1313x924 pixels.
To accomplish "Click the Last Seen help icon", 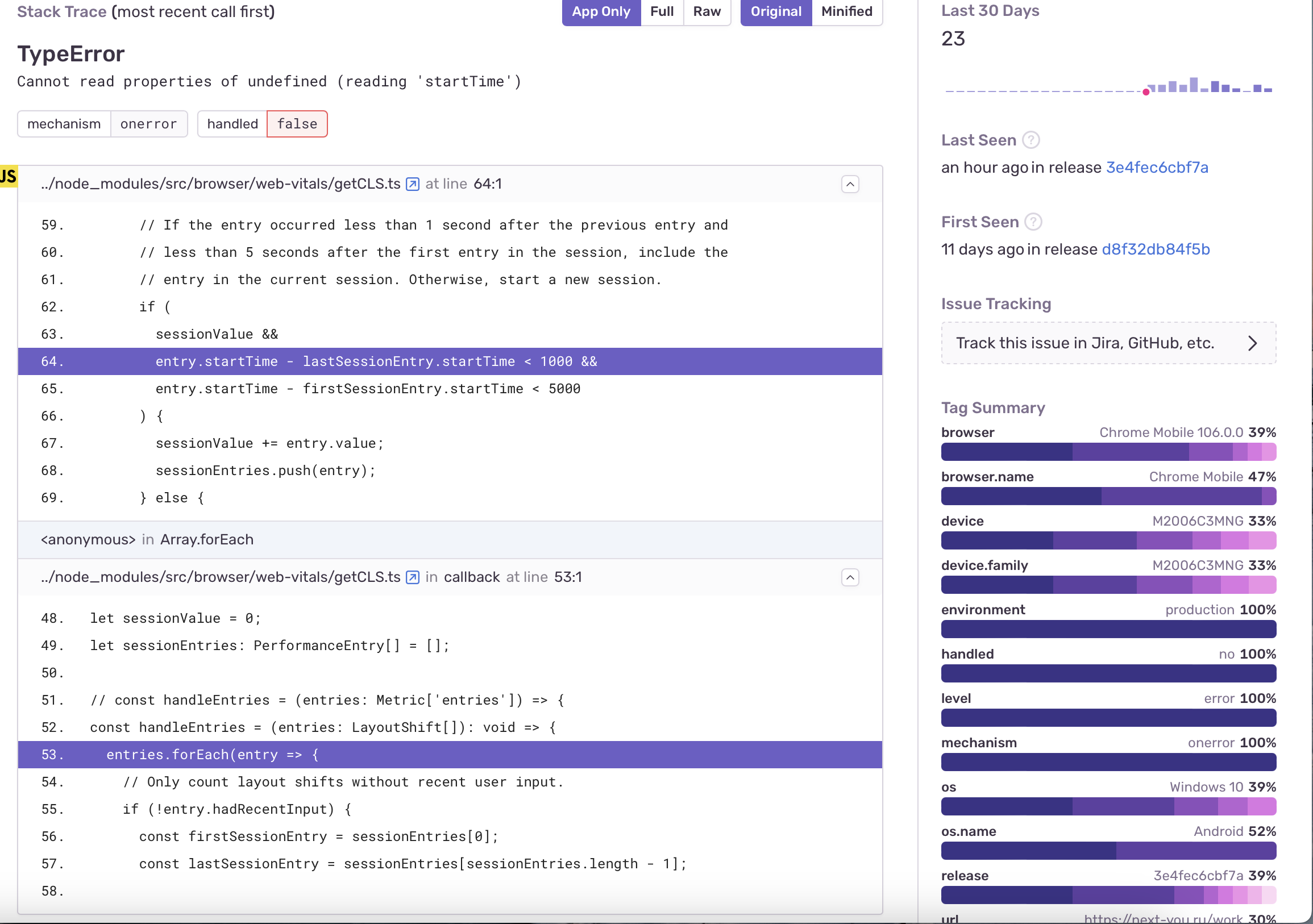I will click(1031, 140).
